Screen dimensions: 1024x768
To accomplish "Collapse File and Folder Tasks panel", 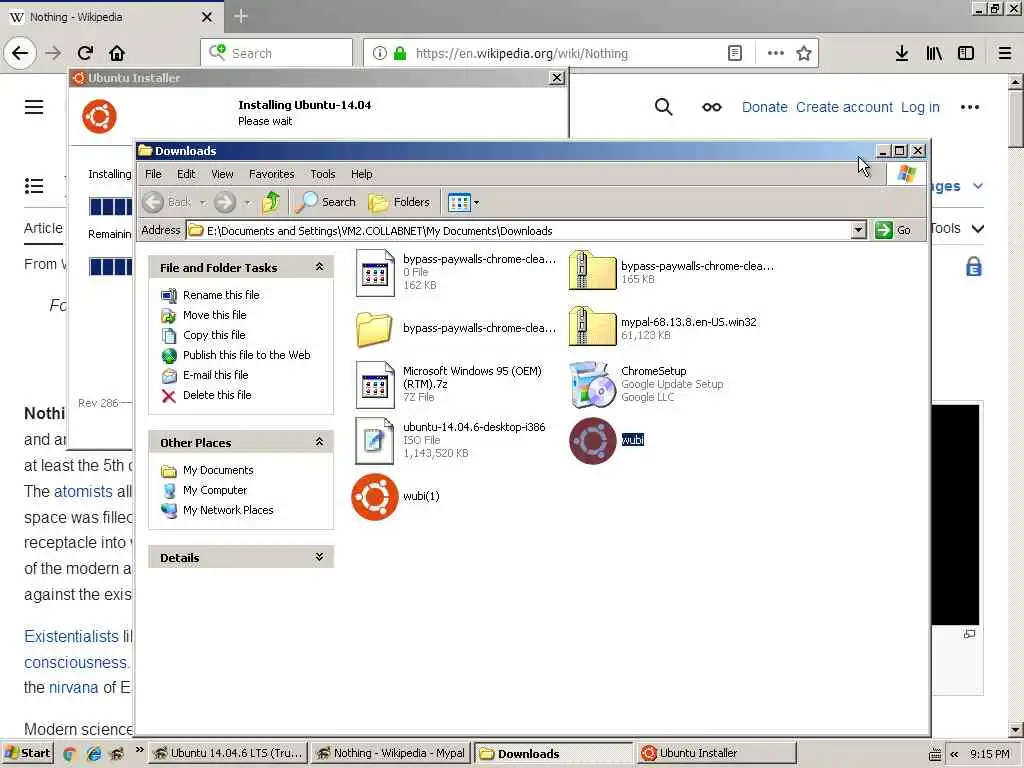I will 319,267.
